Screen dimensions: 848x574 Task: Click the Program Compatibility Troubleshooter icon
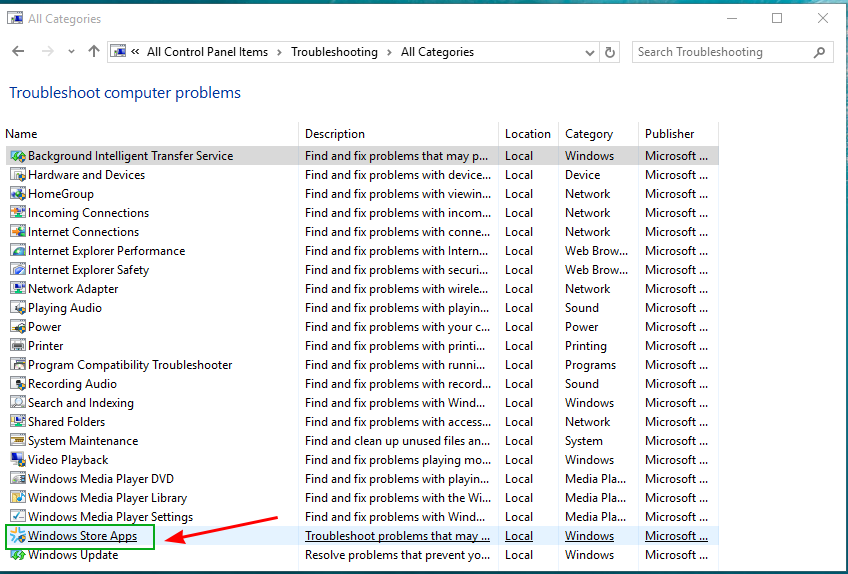point(18,365)
